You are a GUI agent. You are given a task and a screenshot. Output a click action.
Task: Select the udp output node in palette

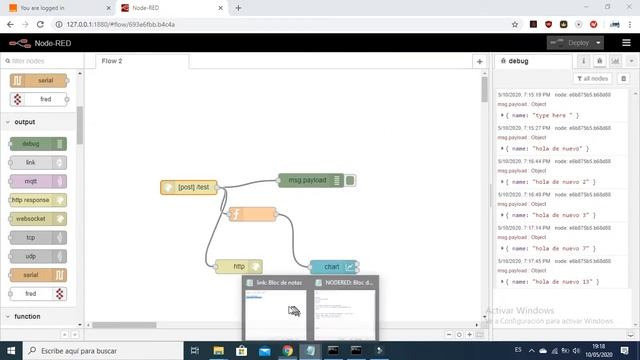tap(38, 256)
